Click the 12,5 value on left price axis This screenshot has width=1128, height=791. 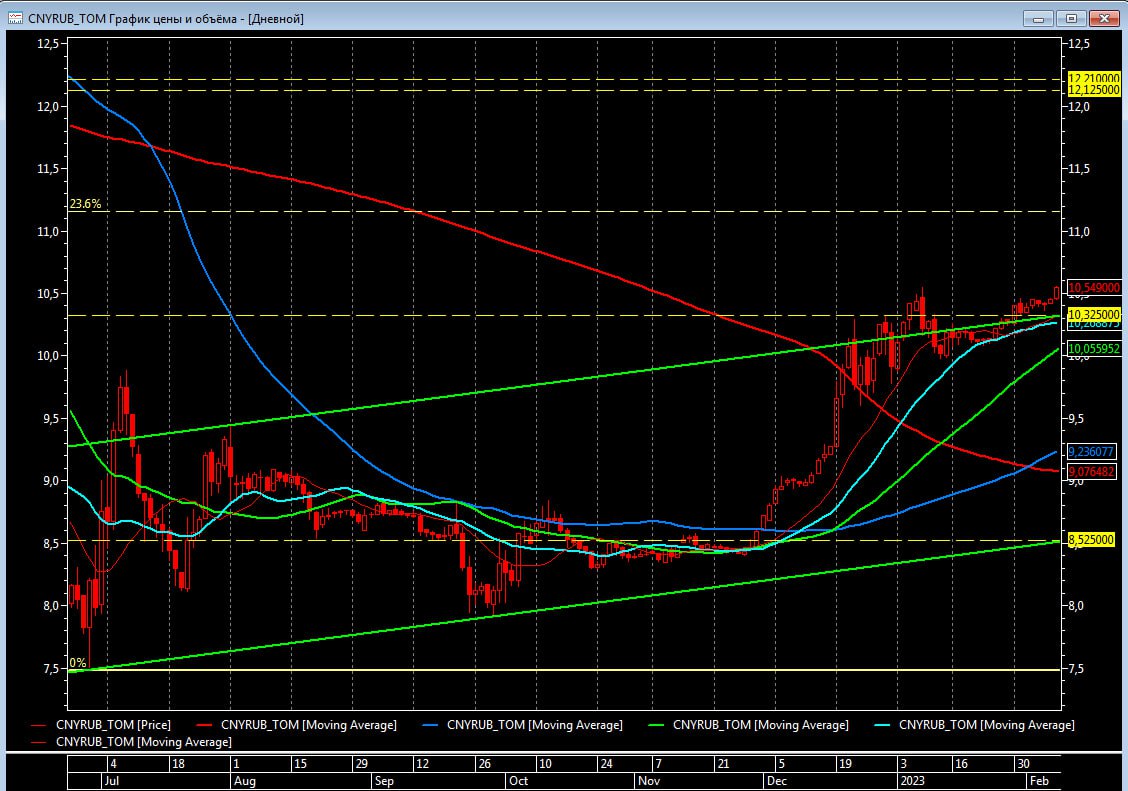point(47,44)
